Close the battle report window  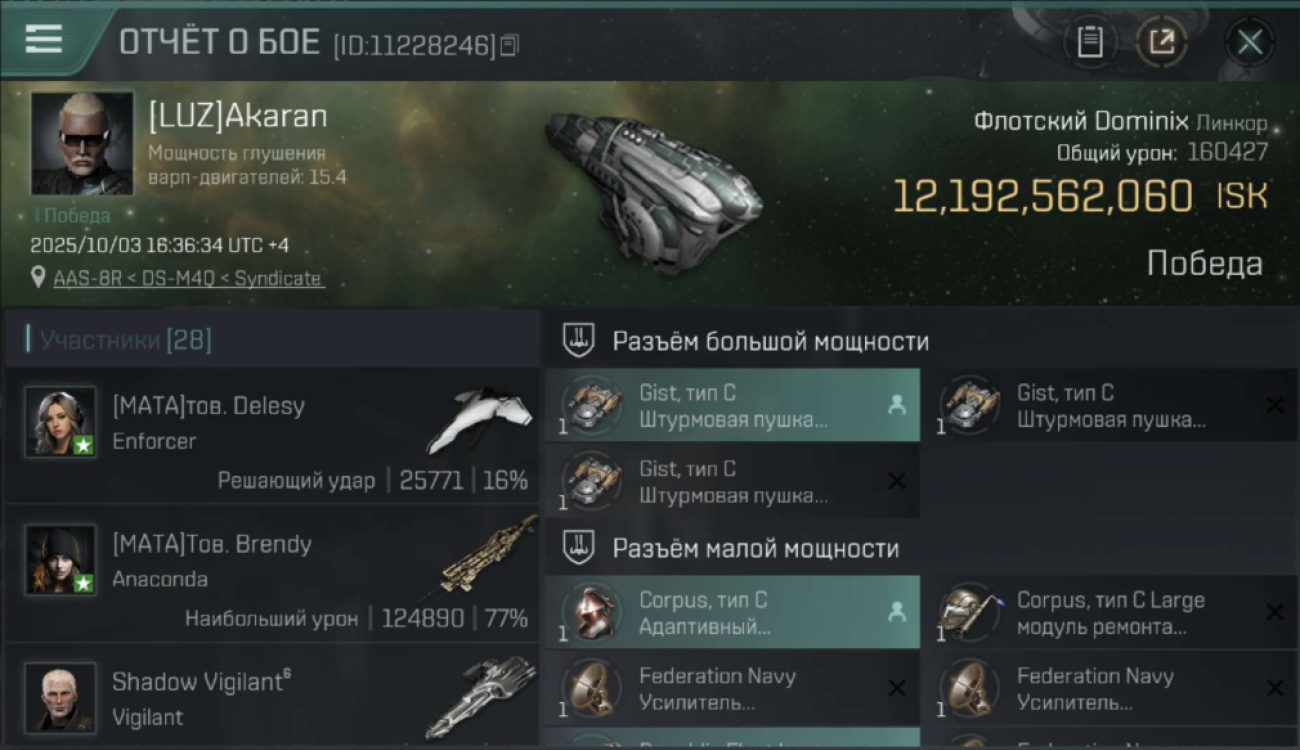1249,42
